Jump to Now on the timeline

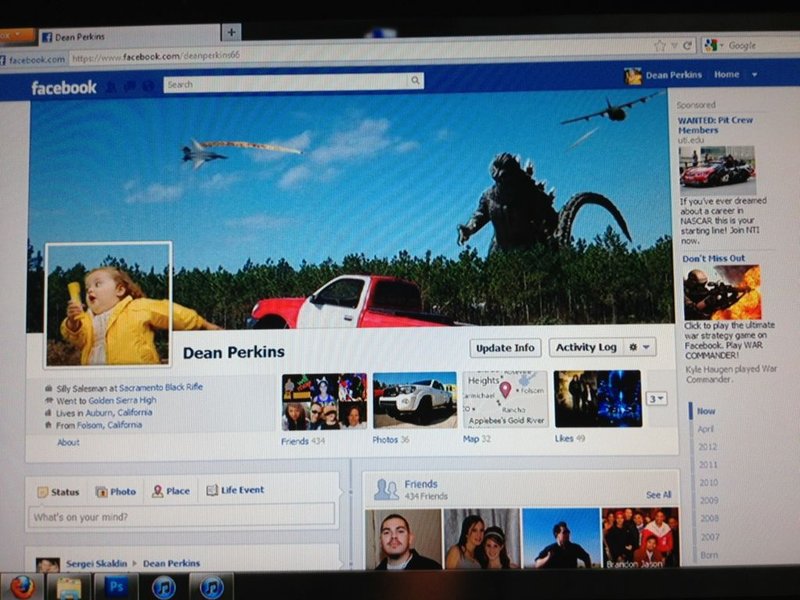(706, 411)
